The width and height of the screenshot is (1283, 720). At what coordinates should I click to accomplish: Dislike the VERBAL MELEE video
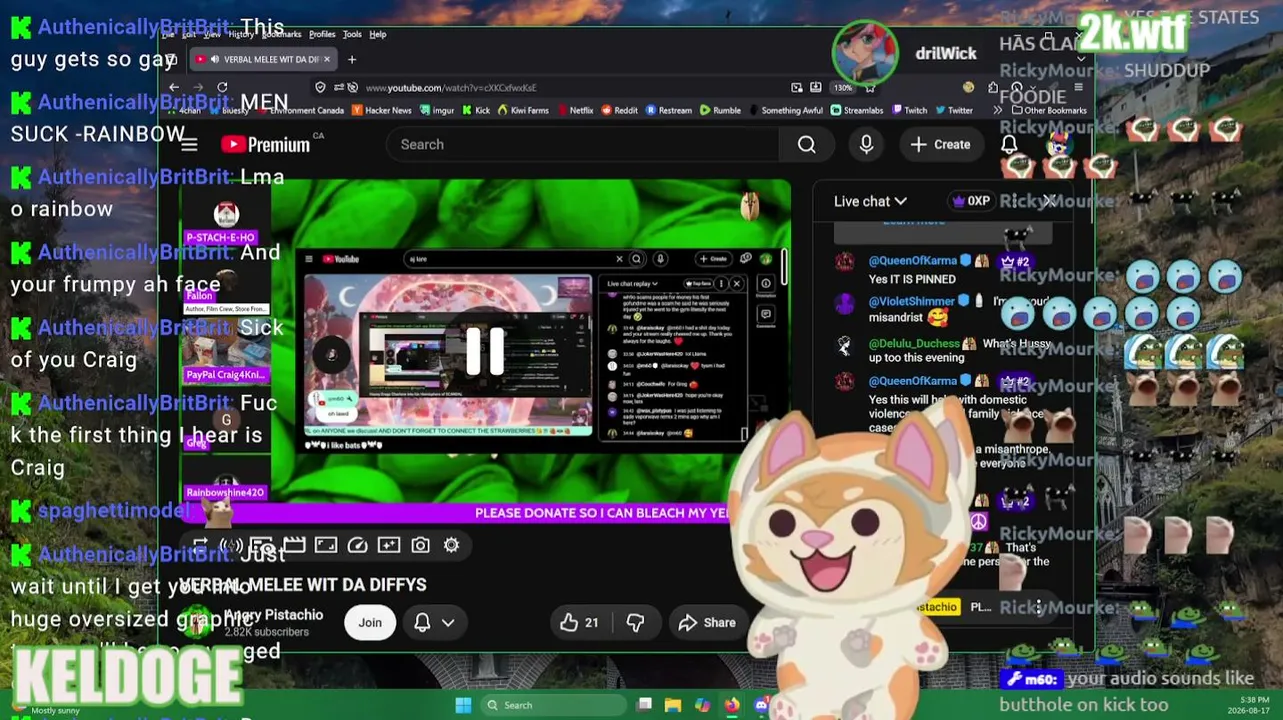[x=635, y=622]
